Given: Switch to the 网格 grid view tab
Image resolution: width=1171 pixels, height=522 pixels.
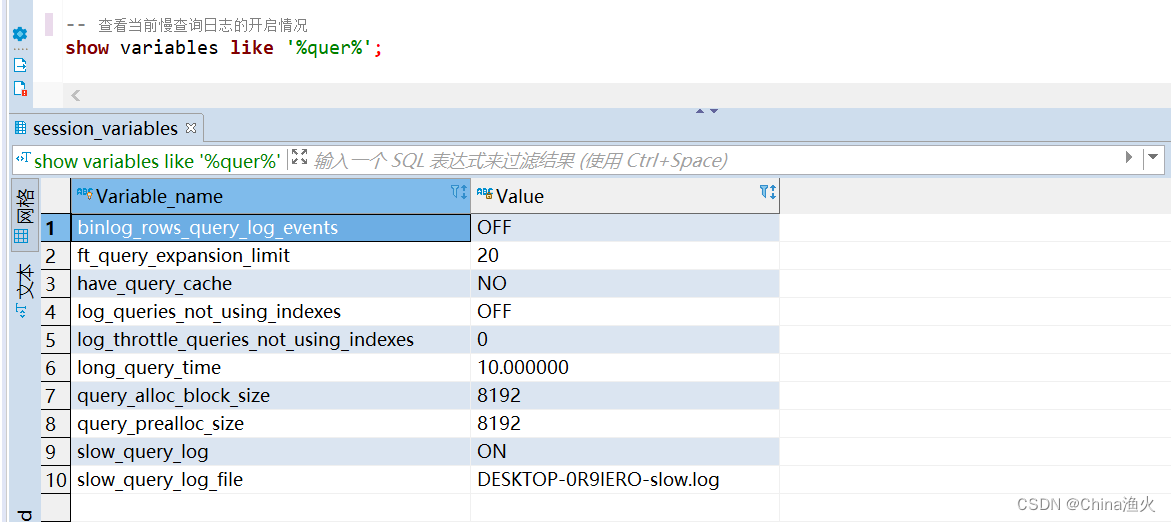Looking at the screenshot, I should (23, 216).
